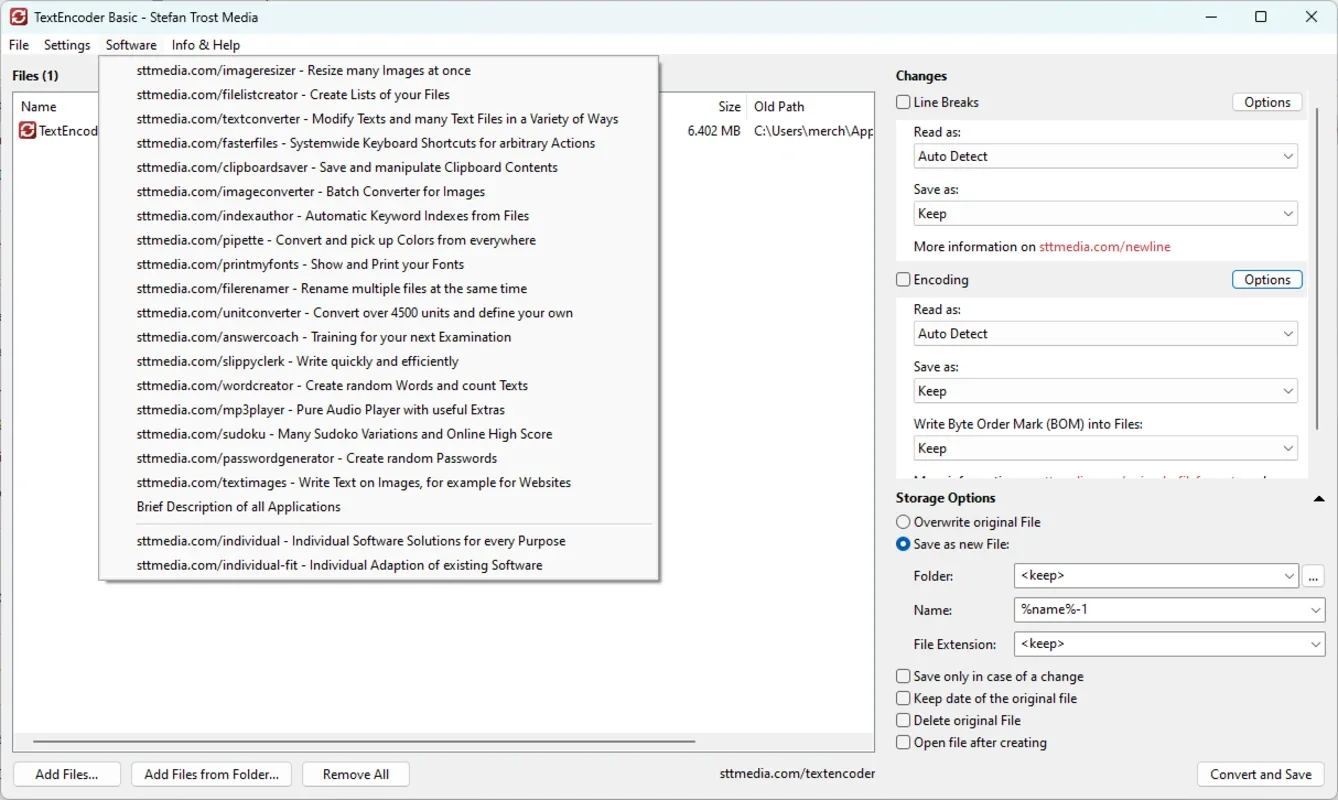Open the slippyclerk menu entry
Screen dimensions: 1338x800
click(378, 361)
